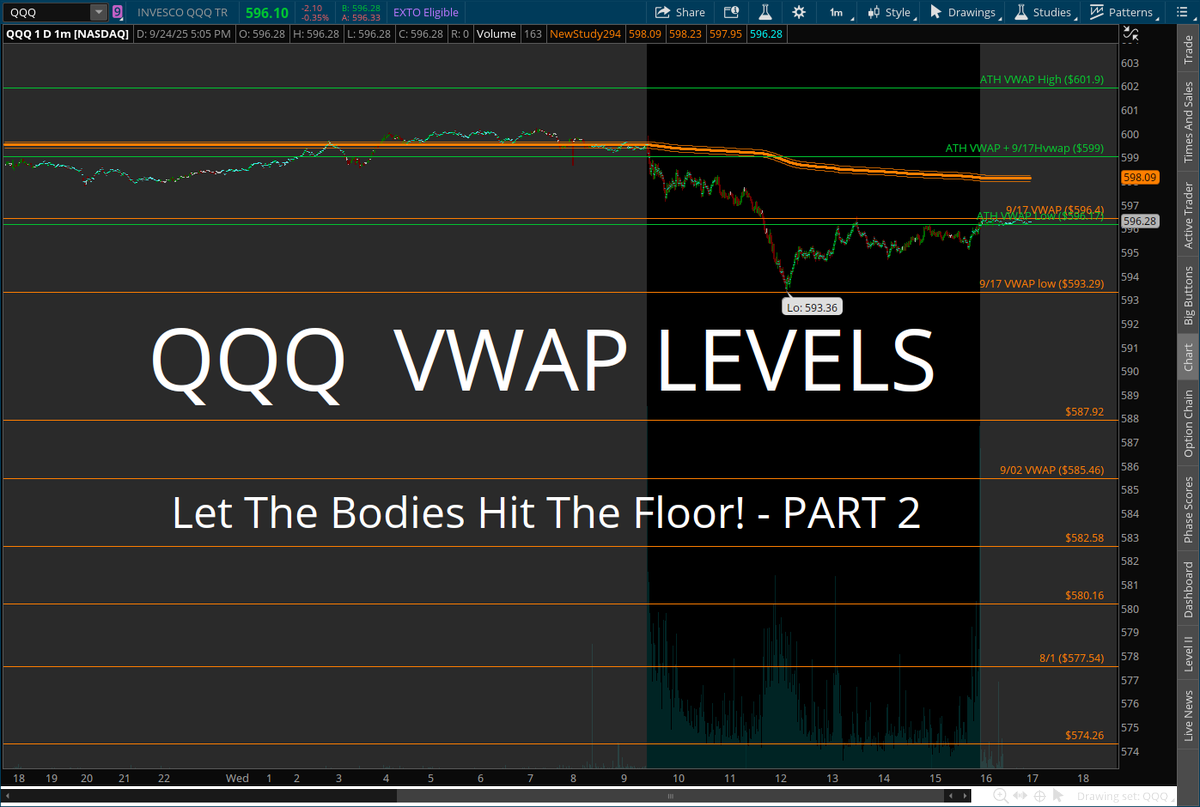1200x807 pixels.
Task: Click the Lo: 593.36 price bubble
Action: click(x=811, y=307)
